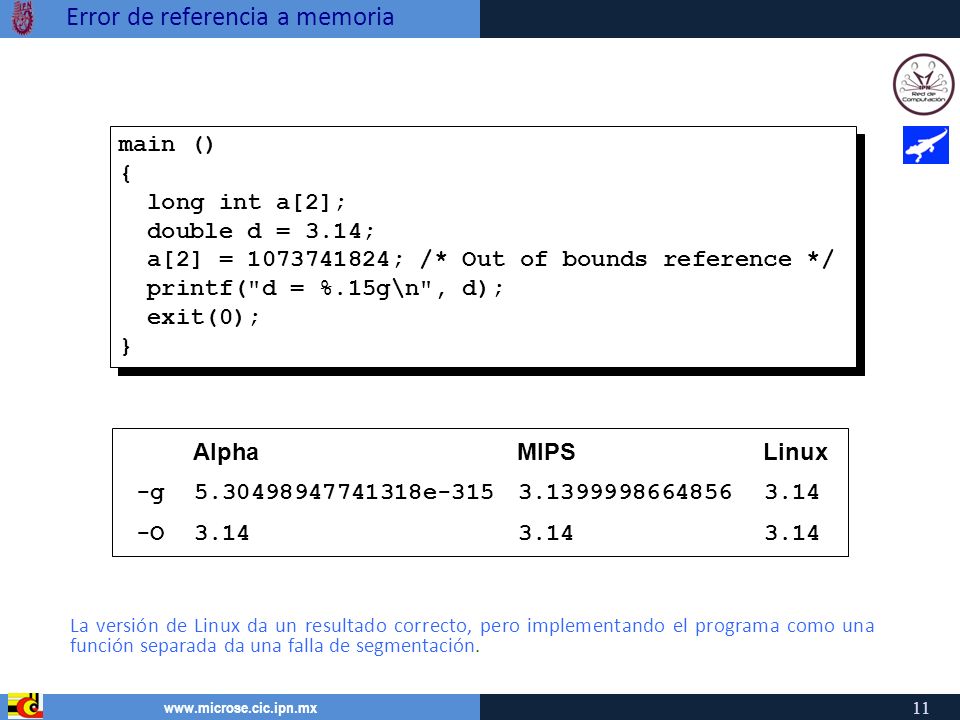Click the CIC logo in the footer
This screenshot has width=960, height=720.
click(x=24, y=707)
